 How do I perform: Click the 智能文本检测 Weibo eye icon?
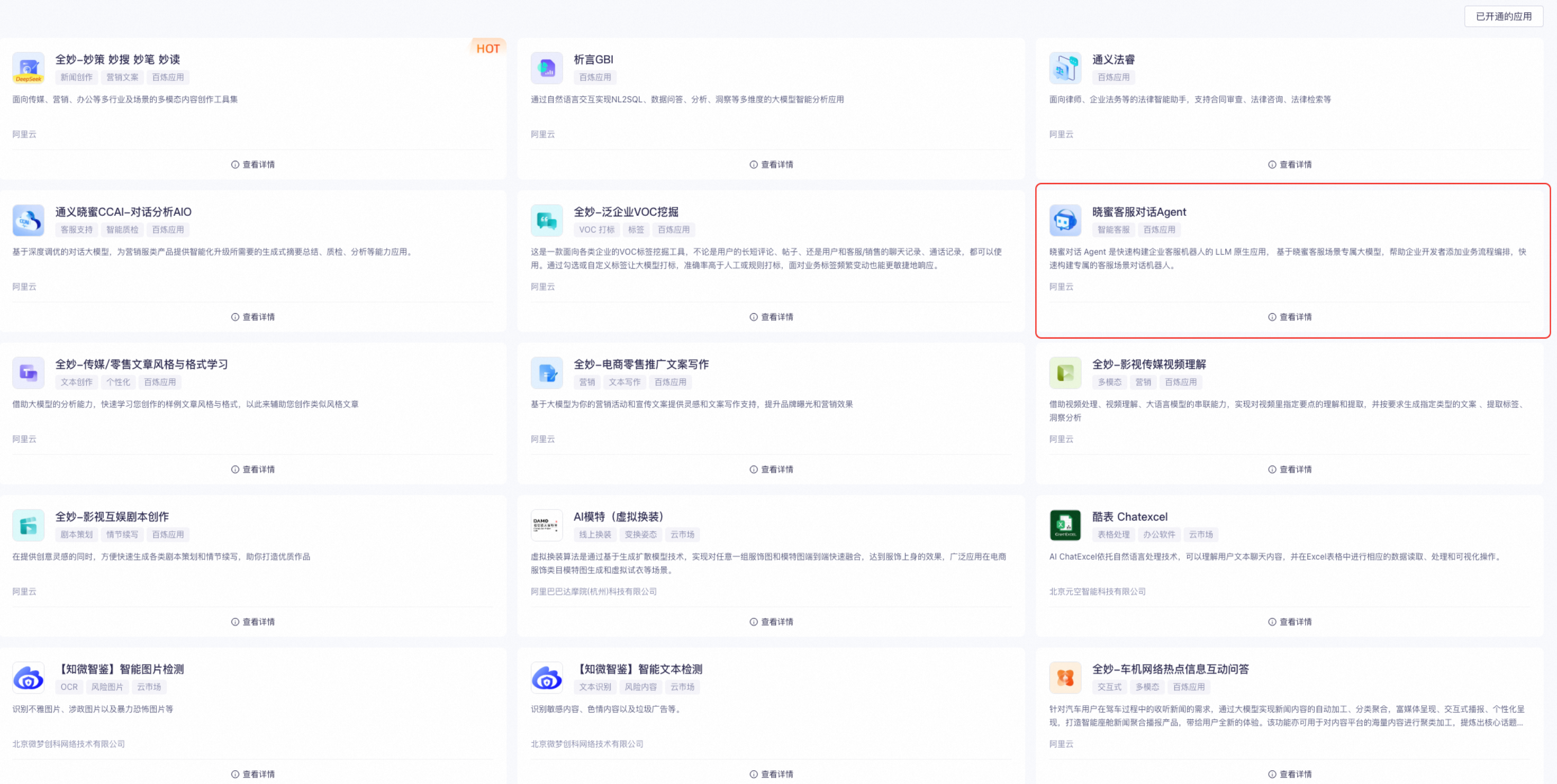546,678
